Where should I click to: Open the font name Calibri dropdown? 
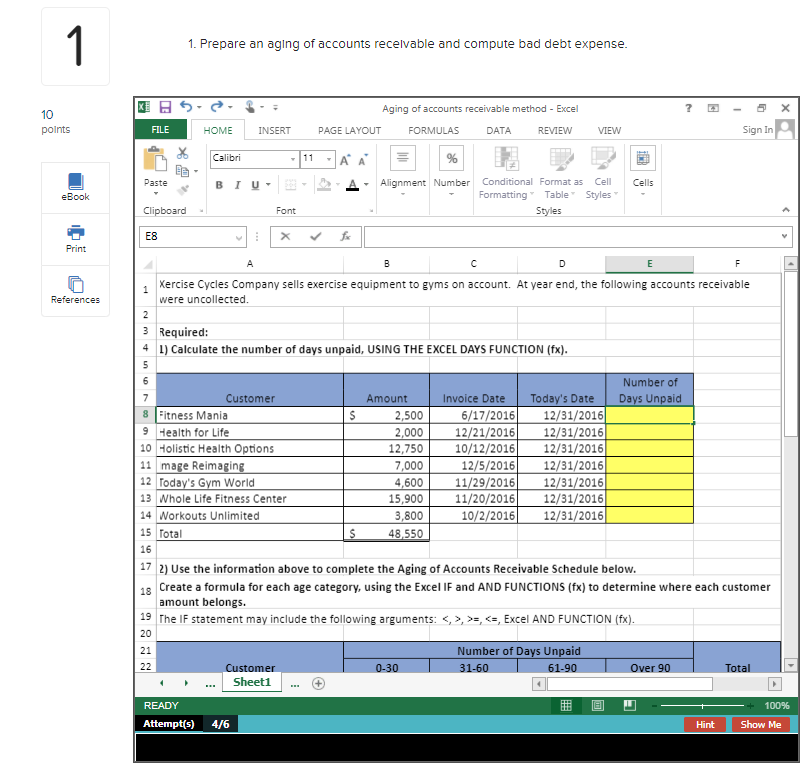click(x=292, y=159)
